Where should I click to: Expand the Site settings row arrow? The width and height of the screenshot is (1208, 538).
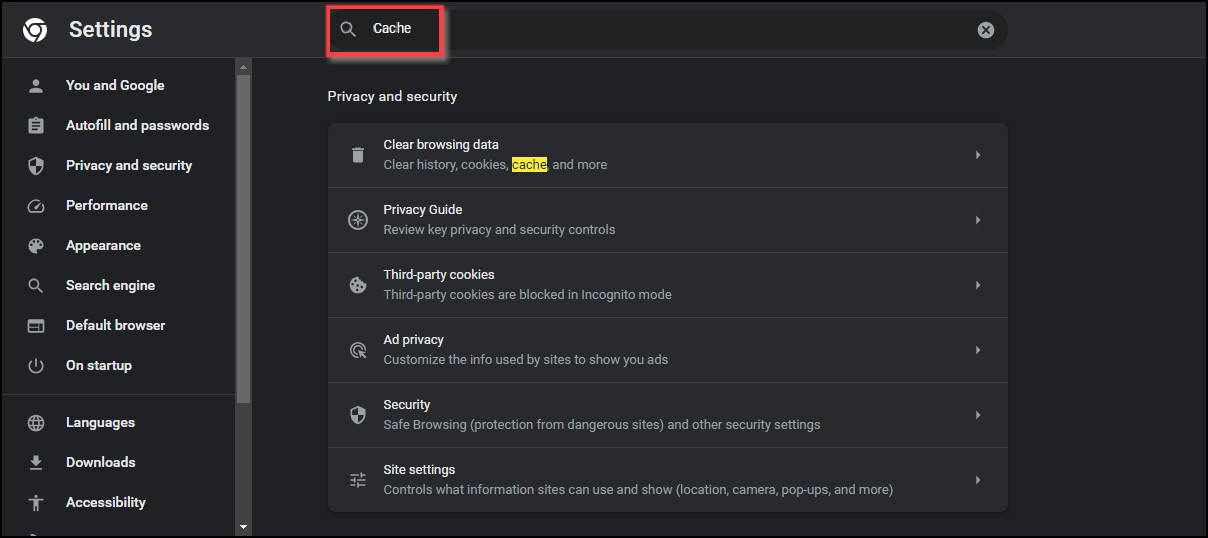(977, 480)
